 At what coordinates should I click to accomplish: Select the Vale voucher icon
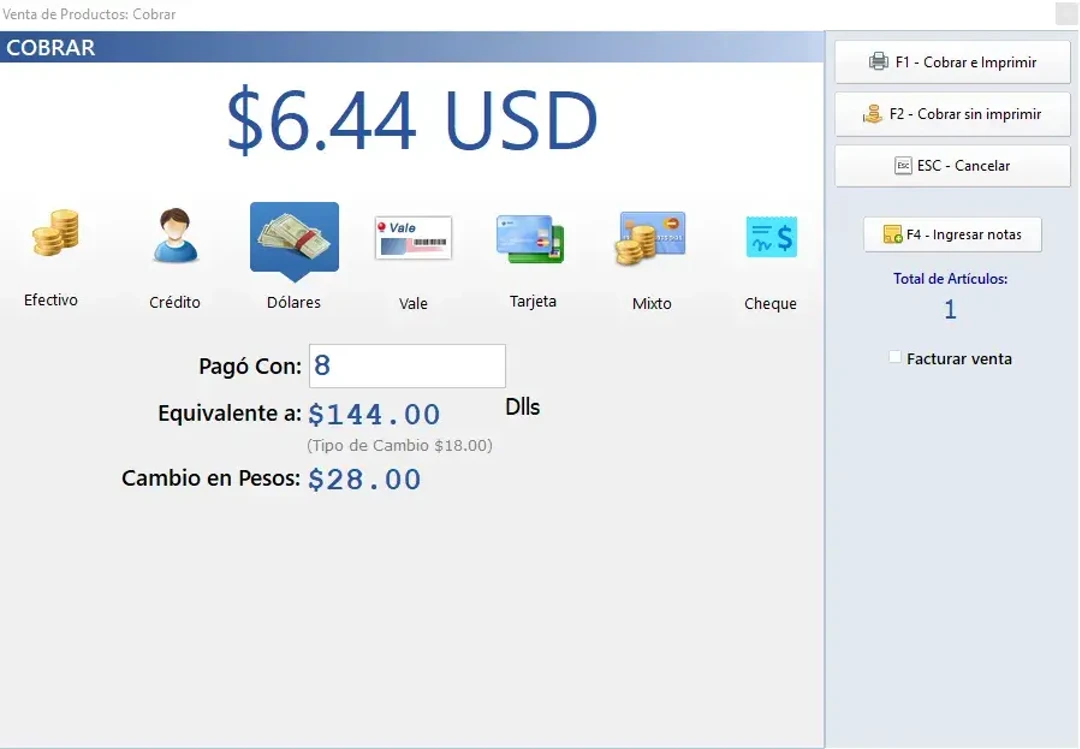413,237
